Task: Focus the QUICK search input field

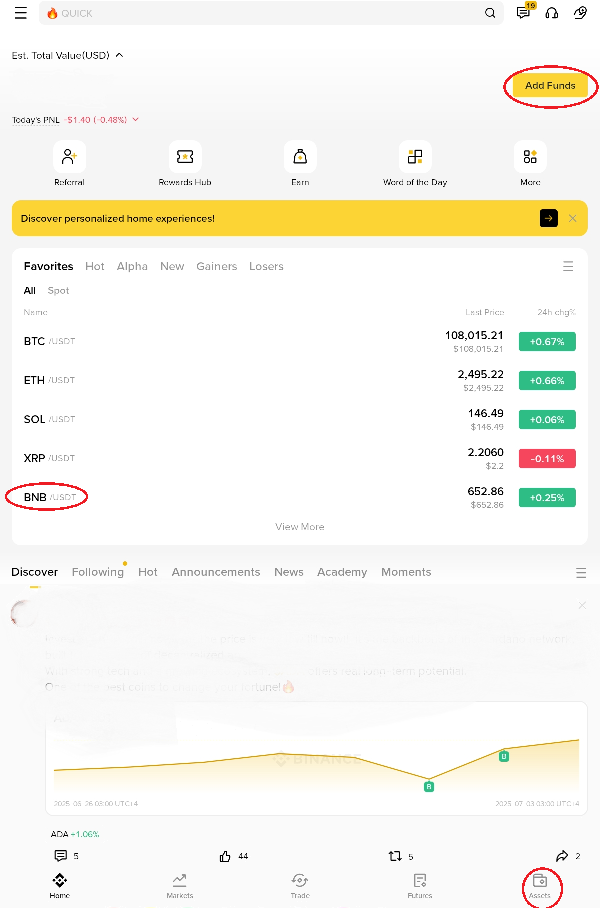Action: [271, 13]
